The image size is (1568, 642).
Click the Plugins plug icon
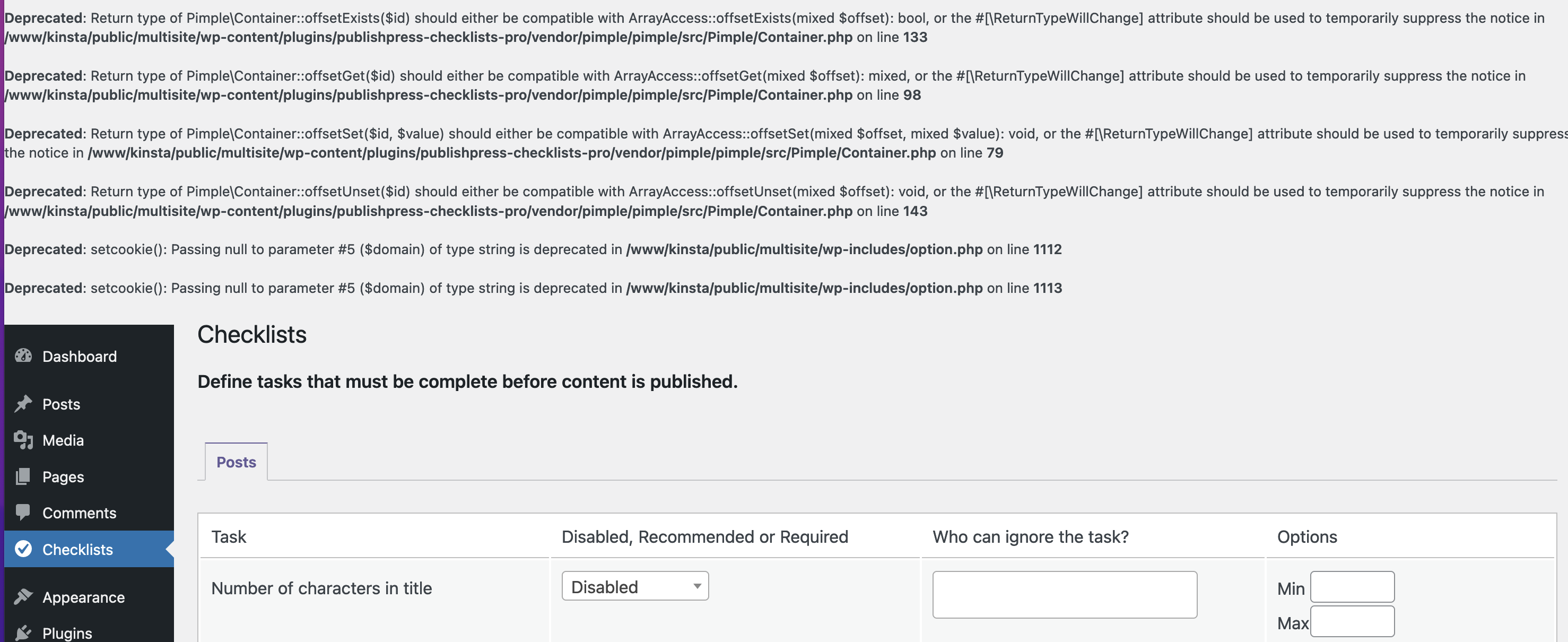click(x=23, y=632)
